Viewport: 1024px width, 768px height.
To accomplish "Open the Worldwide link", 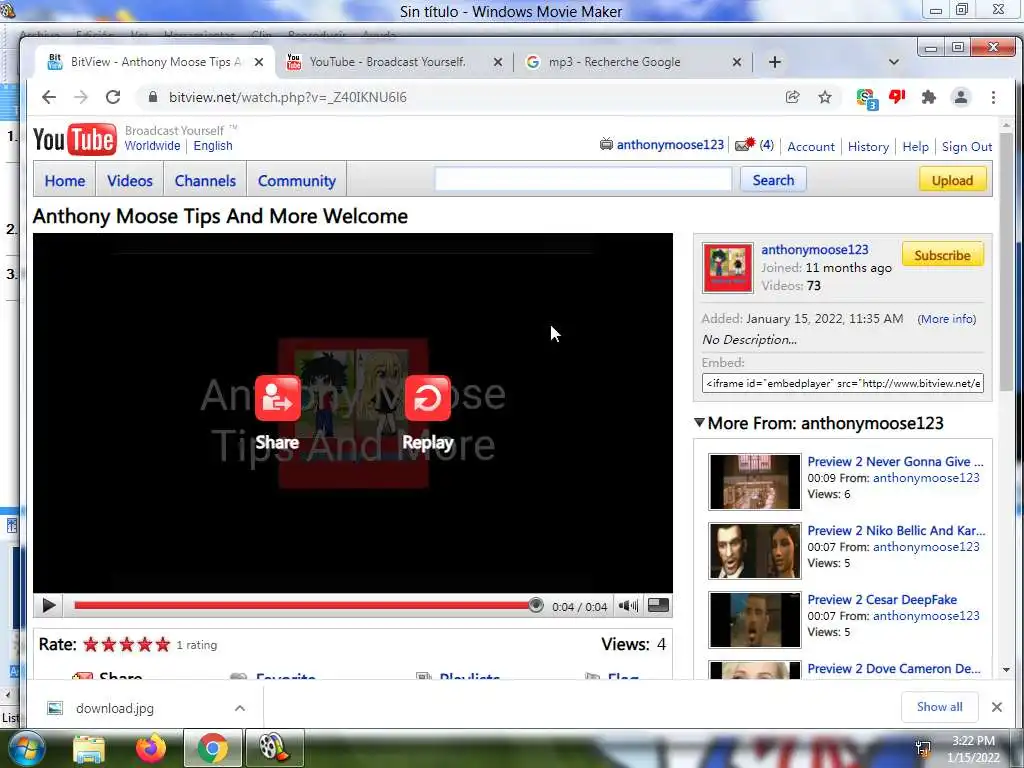I will pos(152,146).
